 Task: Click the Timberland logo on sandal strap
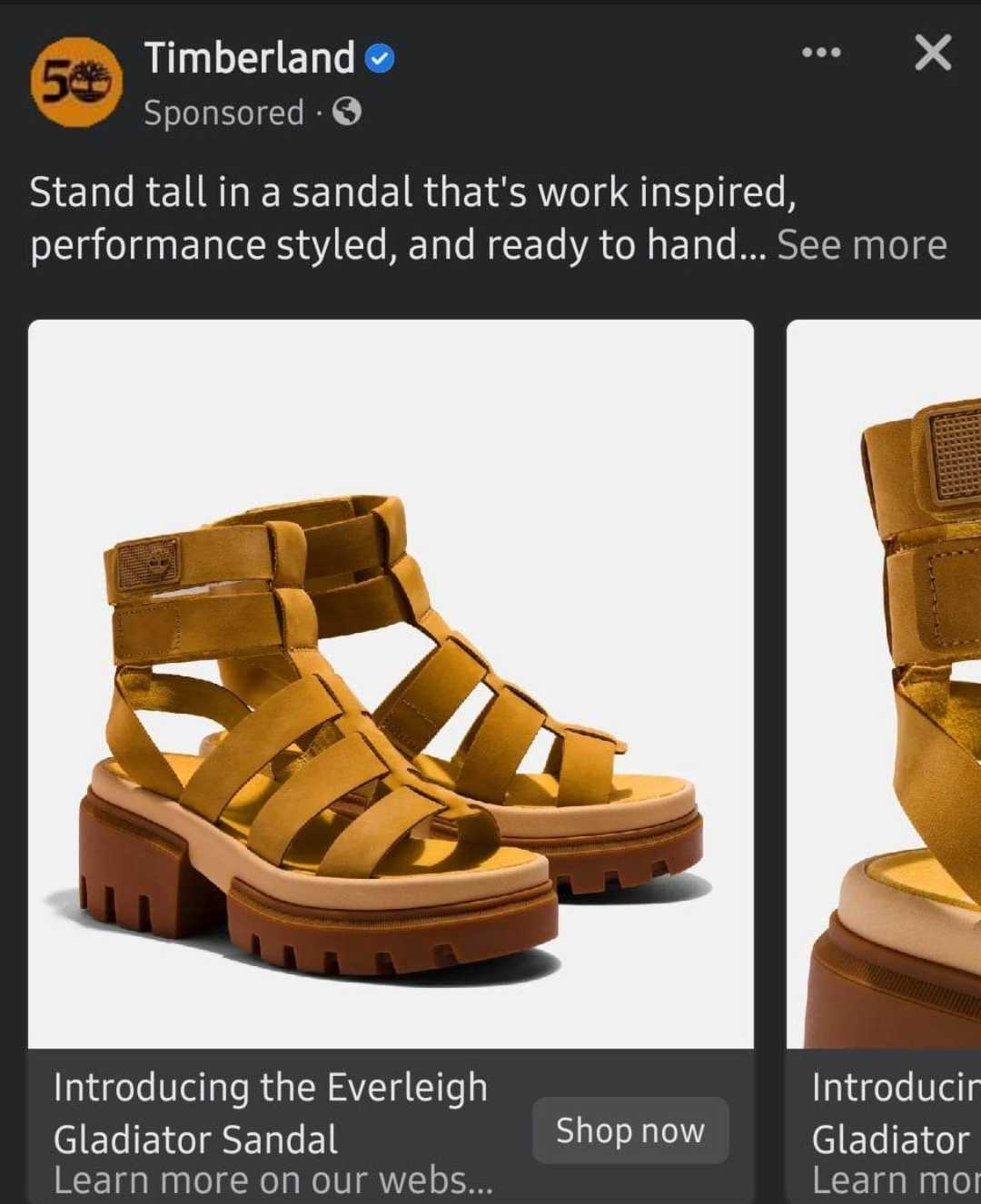click(x=148, y=564)
